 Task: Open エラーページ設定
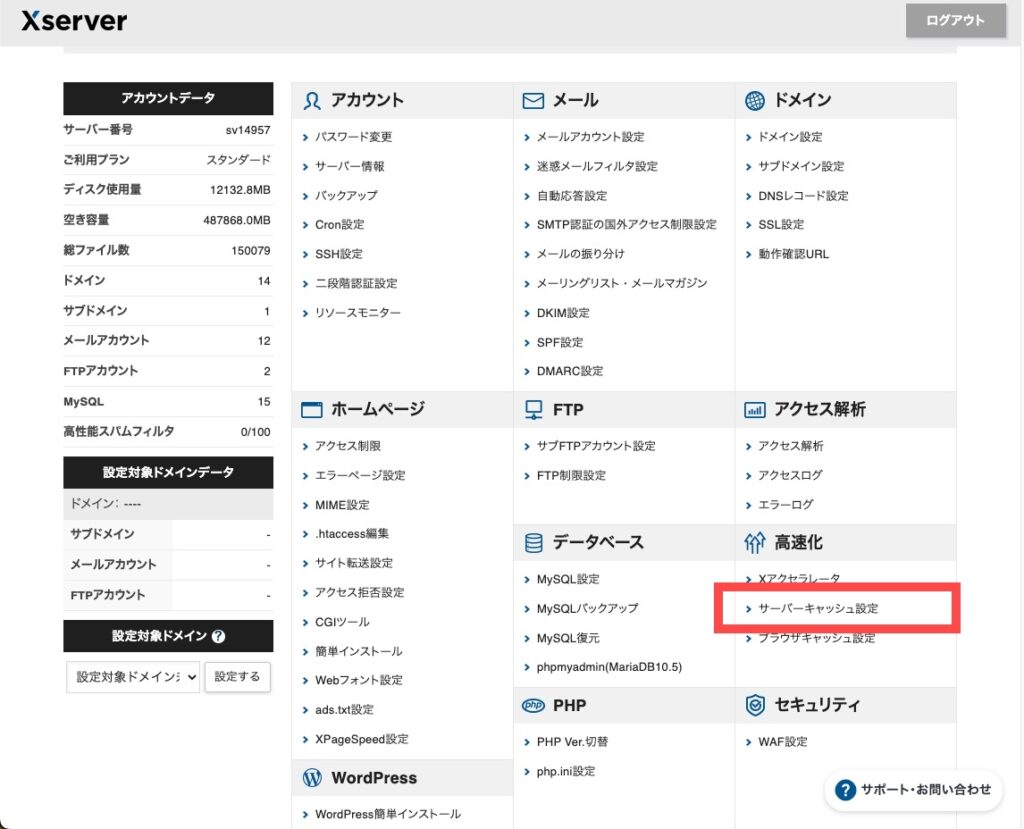pyautogui.click(x=360, y=475)
